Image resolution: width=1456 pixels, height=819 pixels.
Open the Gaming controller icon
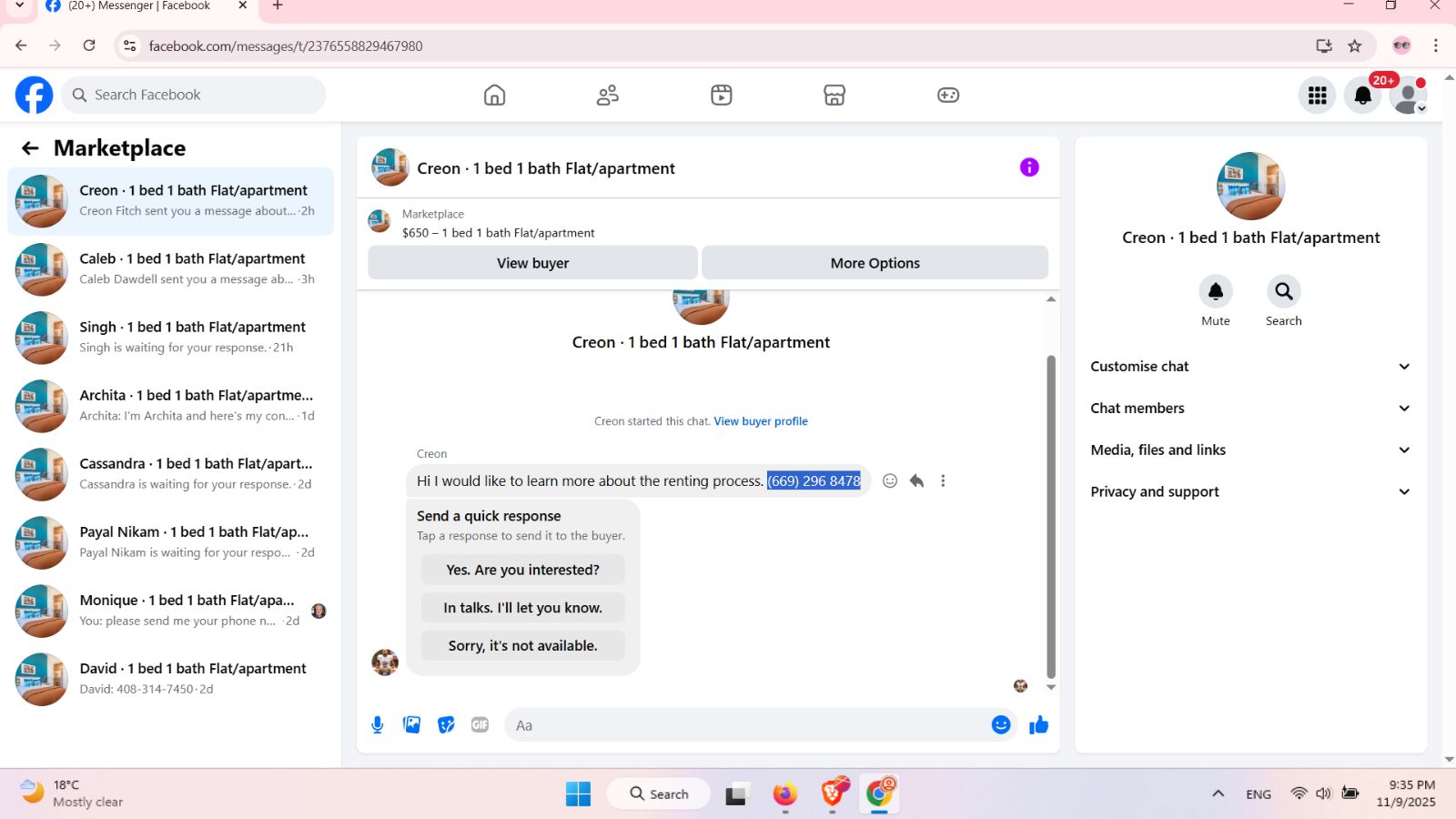(948, 95)
